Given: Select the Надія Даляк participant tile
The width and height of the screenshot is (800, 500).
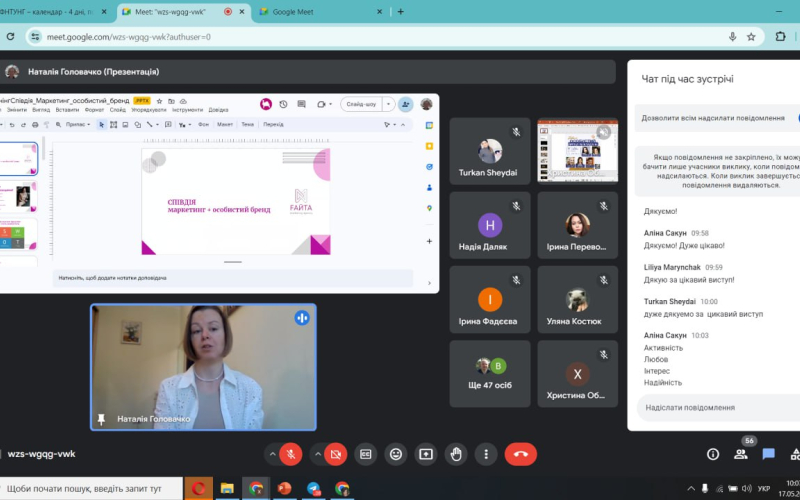Looking at the screenshot, I should tap(490, 226).
